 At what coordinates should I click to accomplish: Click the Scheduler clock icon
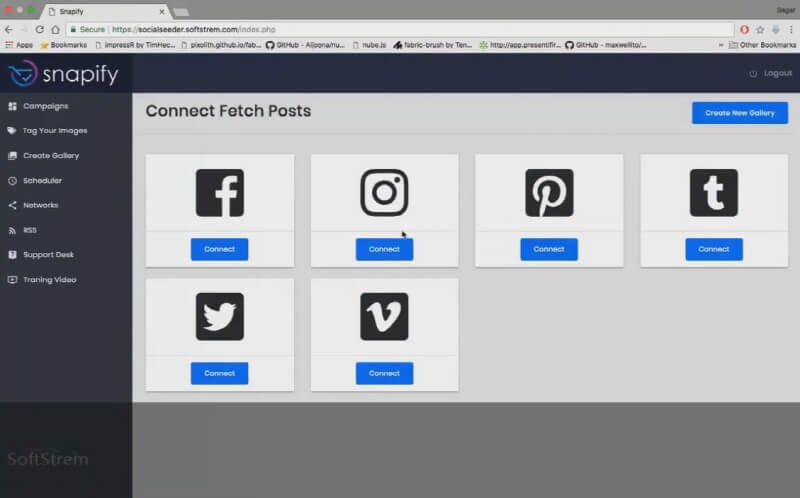point(12,181)
